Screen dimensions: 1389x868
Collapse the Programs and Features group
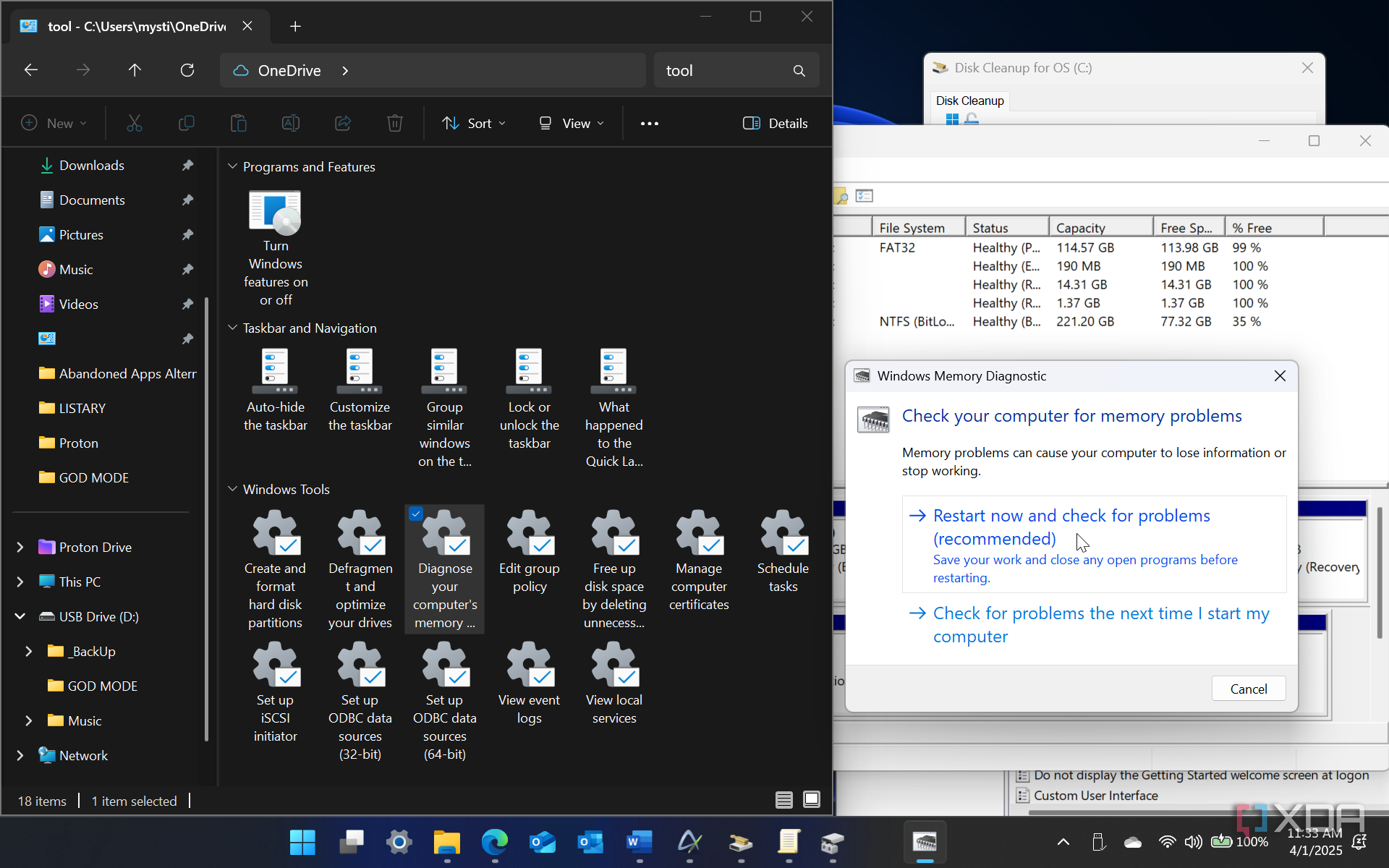[x=232, y=166]
